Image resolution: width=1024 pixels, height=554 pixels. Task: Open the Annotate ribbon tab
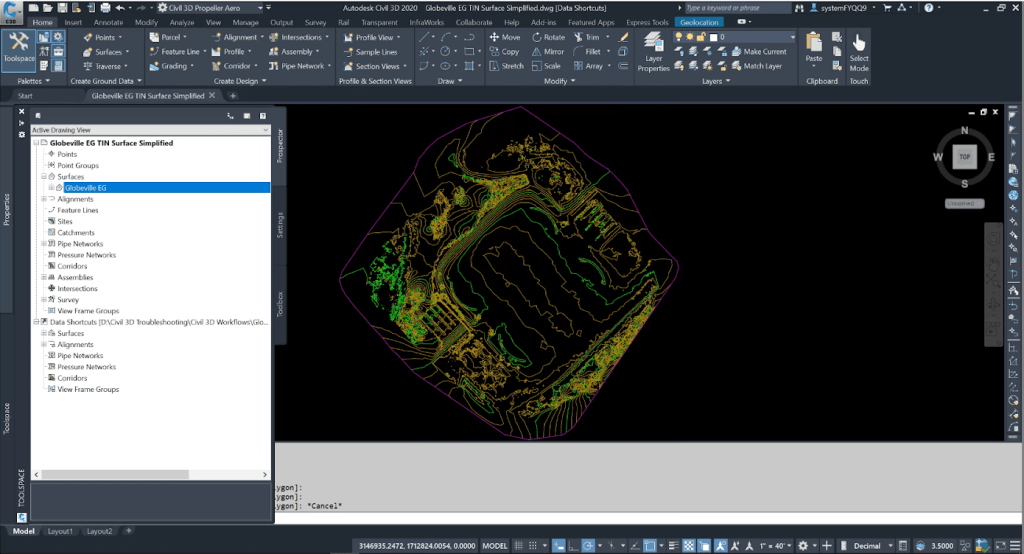pyautogui.click(x=108, y=22)
